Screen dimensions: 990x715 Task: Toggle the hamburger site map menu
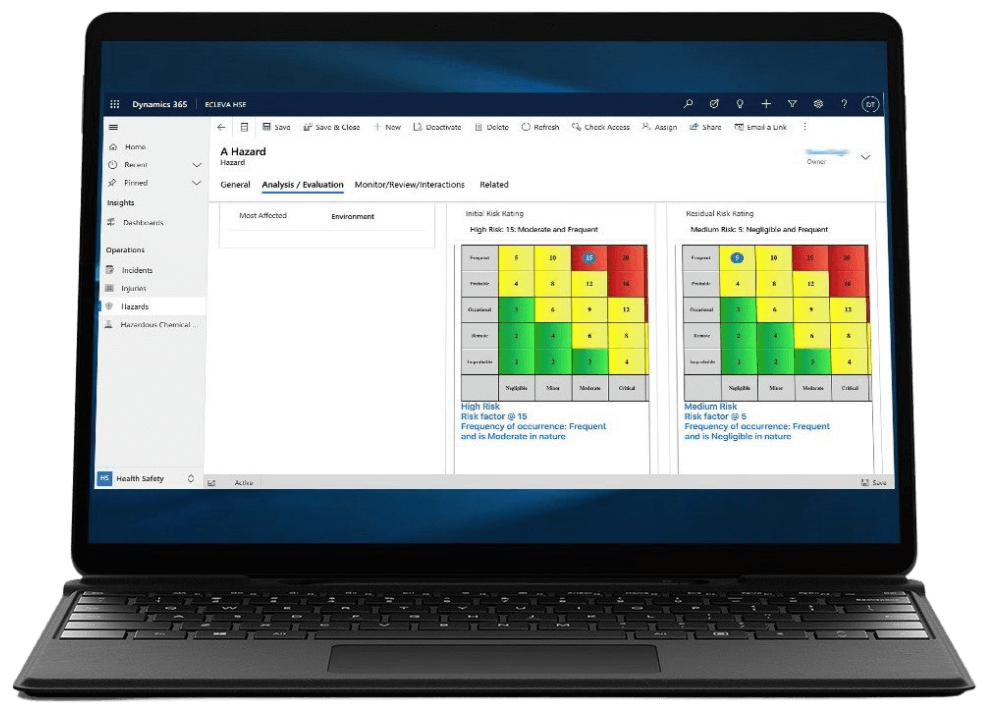[x=114, y=127]
